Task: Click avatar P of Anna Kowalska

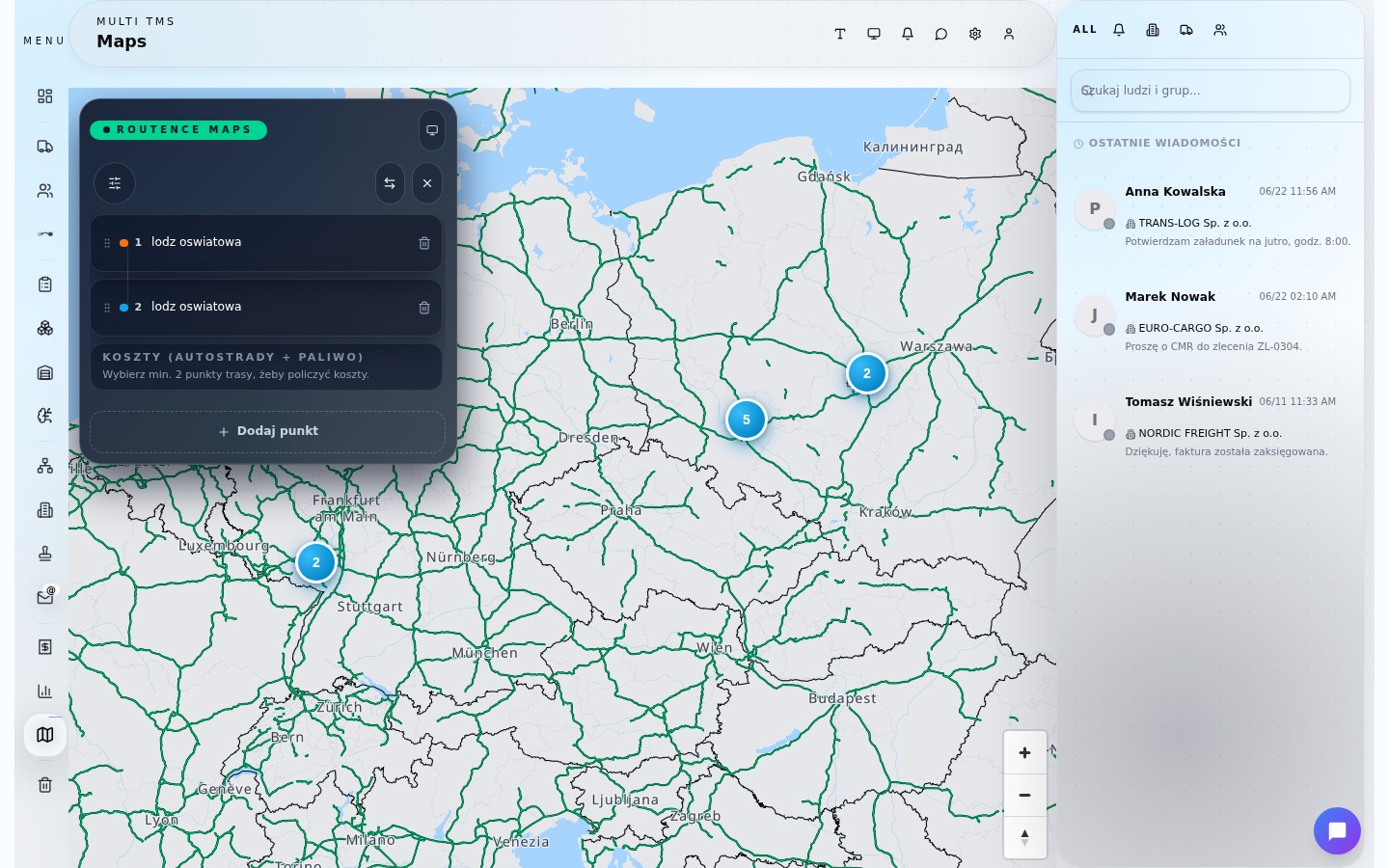Action: click(x=1095, y=208)
